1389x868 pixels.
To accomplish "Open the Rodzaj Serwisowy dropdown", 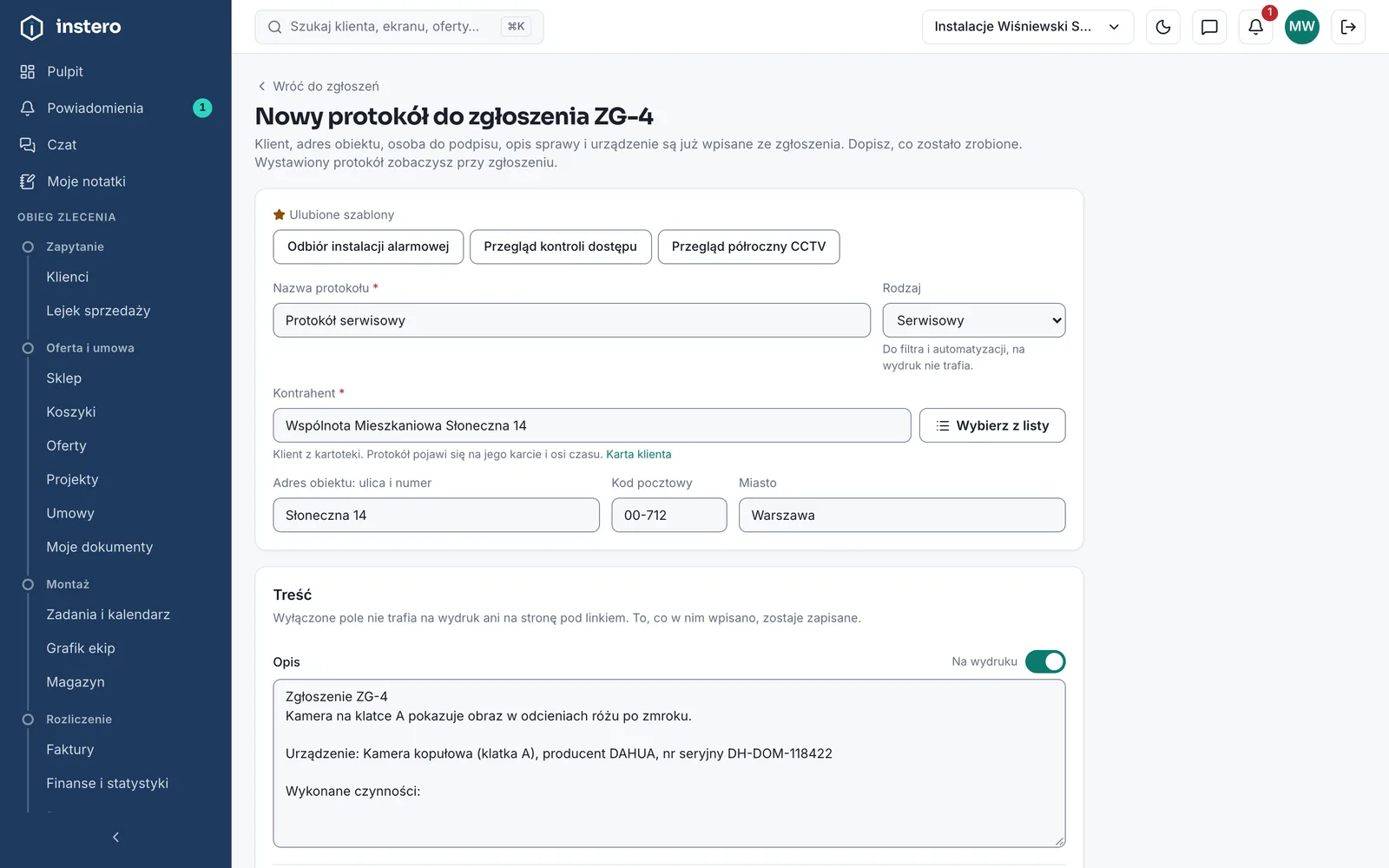I will tap(974, 320).
